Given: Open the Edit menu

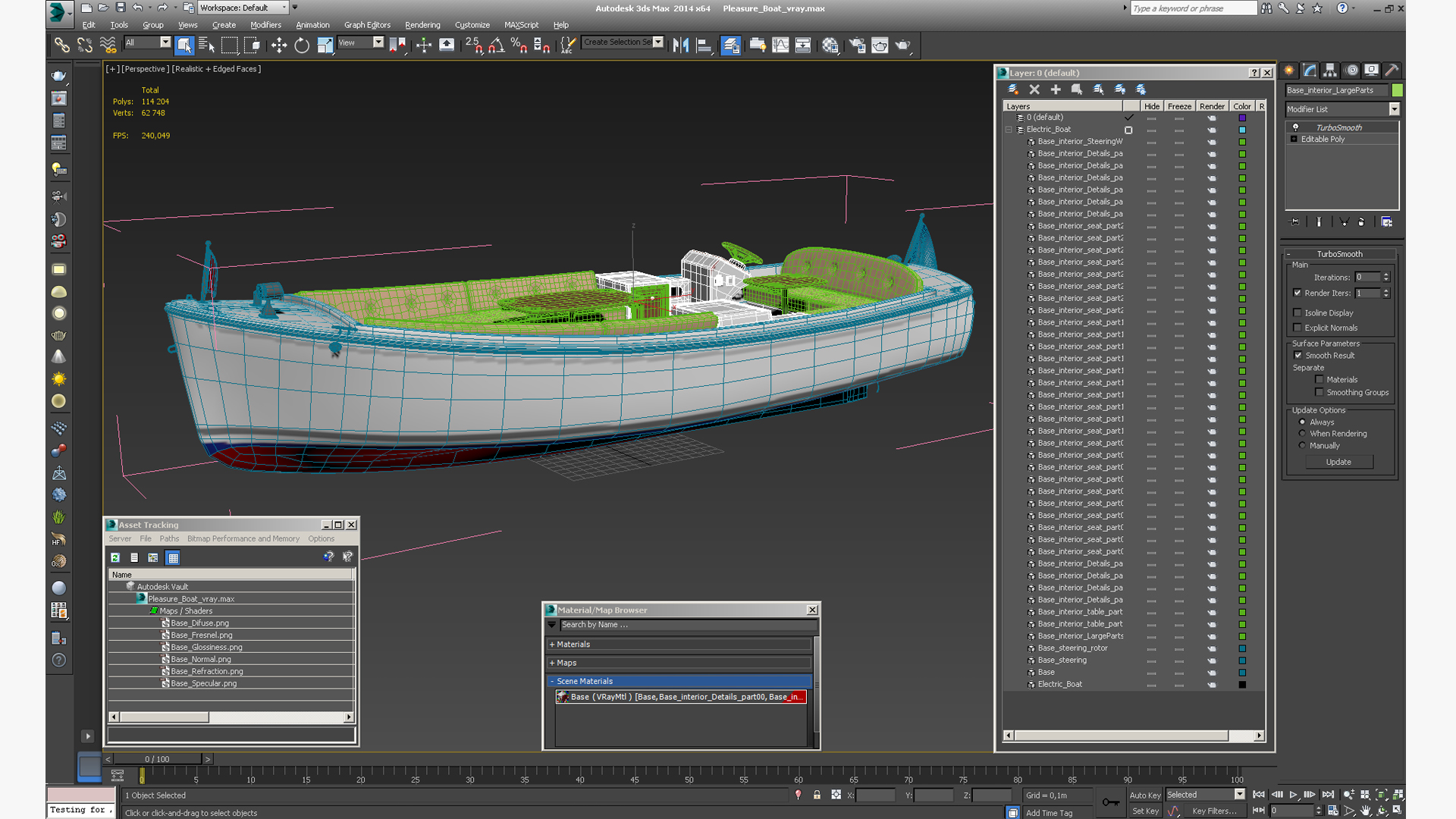Looking at the screenshot, I should 89,25.
